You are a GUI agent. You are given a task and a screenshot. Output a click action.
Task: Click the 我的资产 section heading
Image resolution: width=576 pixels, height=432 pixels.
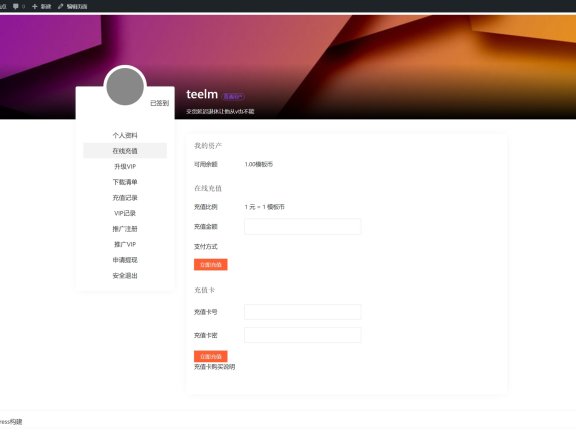pyautogui.click(x=208, y=146)
